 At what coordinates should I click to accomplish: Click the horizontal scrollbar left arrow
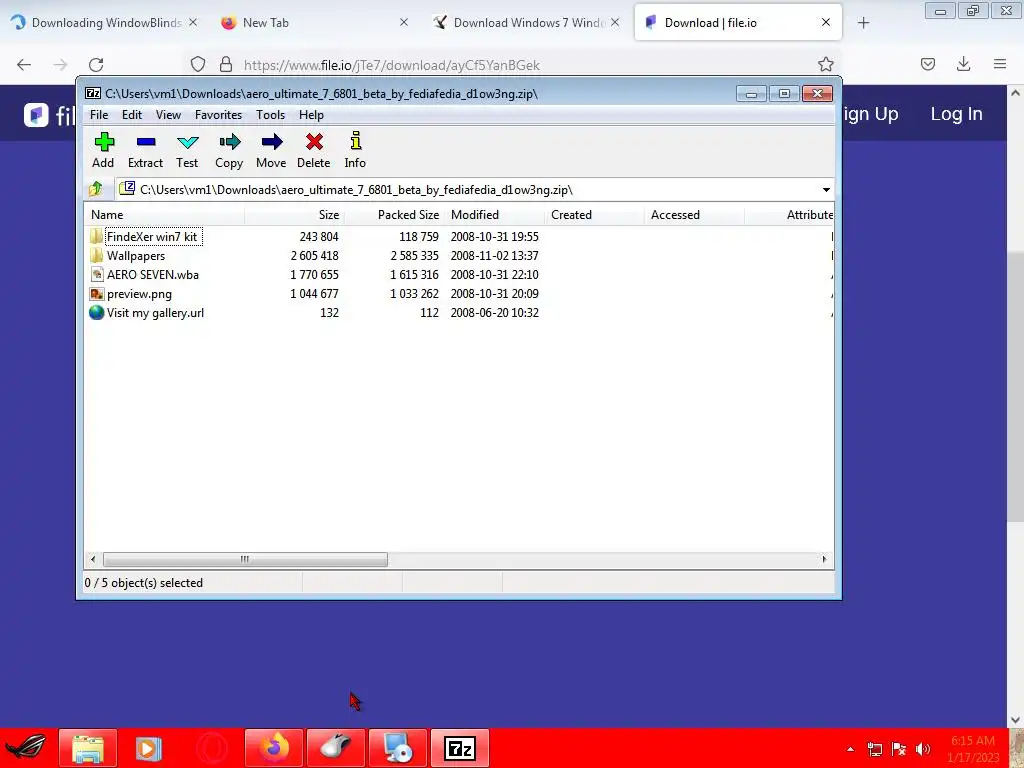pos(93,559)
